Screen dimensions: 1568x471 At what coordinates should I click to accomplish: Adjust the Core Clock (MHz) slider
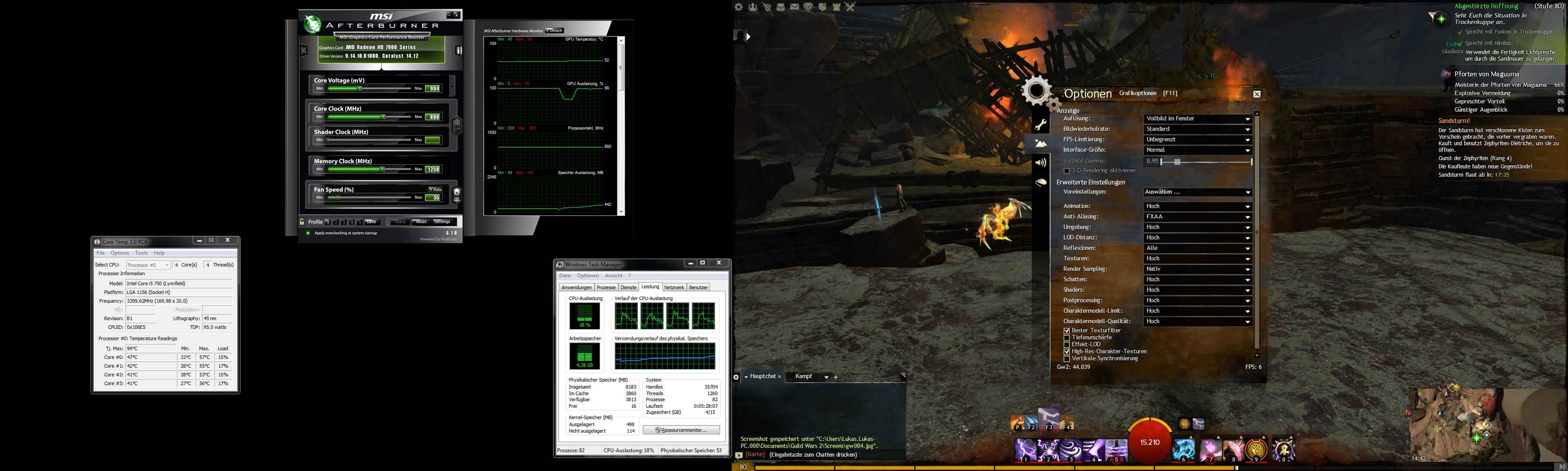click(x=369, y=117)
